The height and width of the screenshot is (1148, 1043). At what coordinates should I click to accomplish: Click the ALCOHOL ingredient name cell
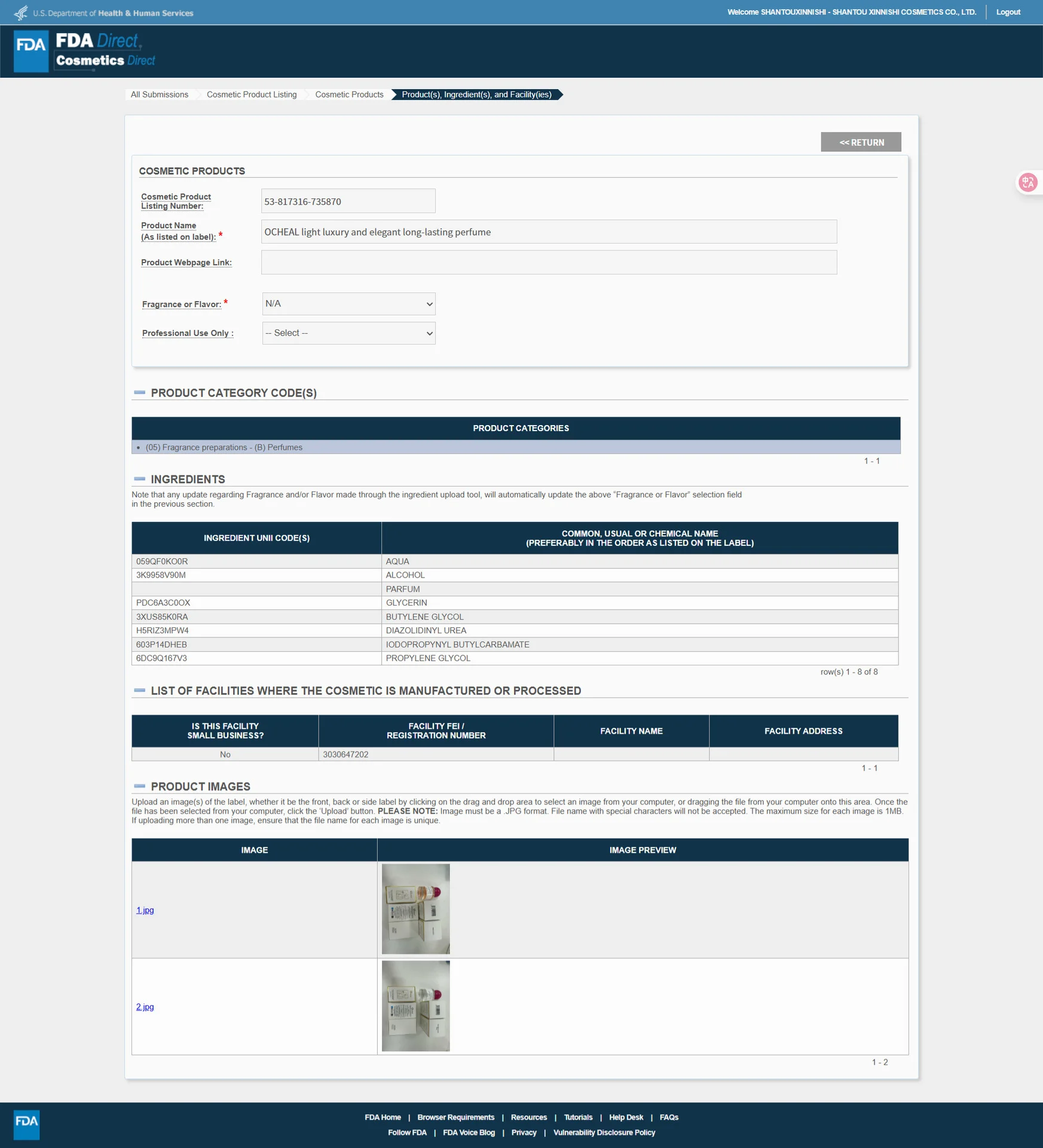click(x=640, y=575)
